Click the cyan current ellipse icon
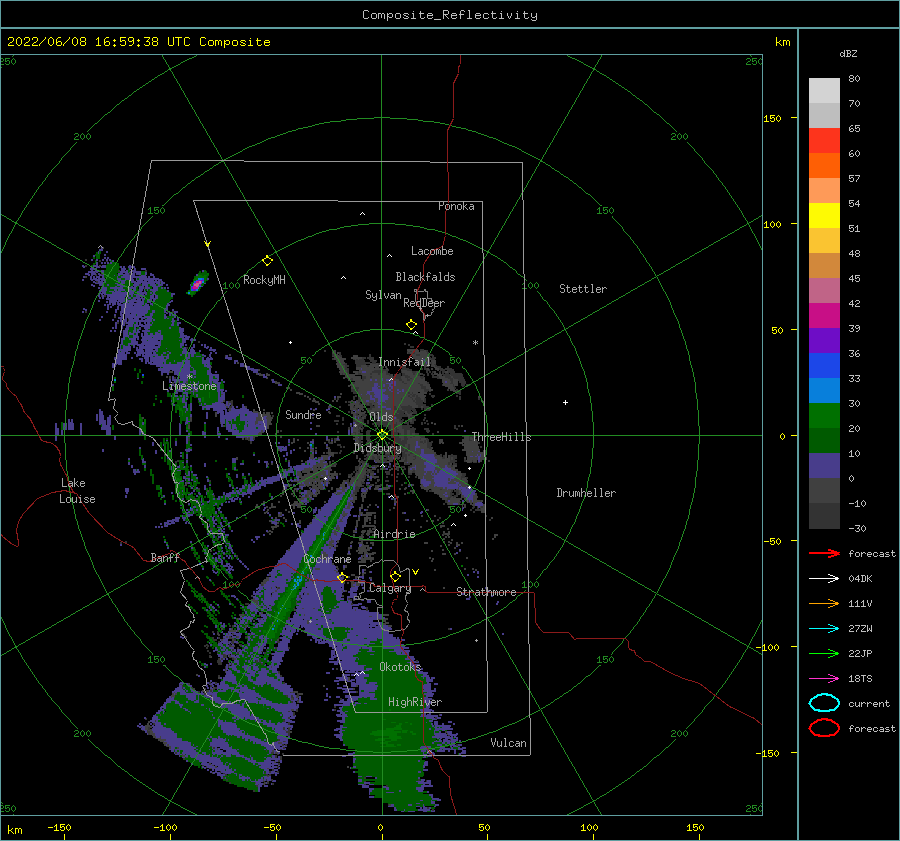900x841 pixels. coord(824,703)
